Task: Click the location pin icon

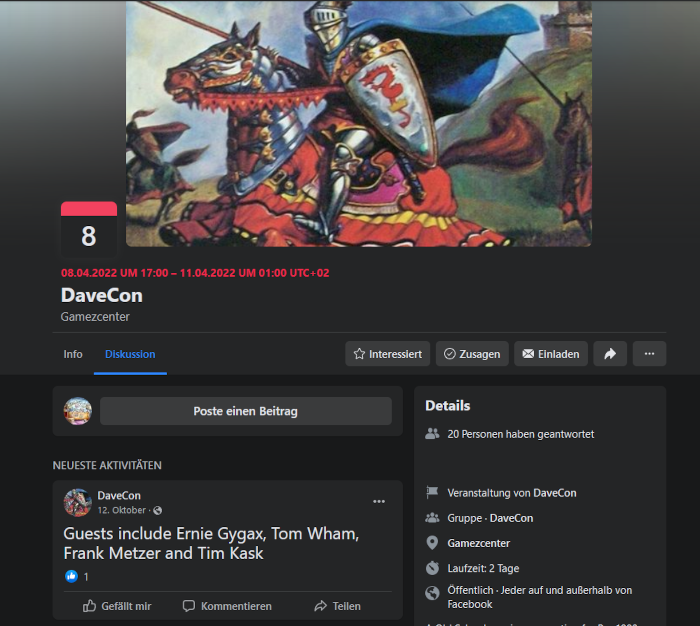Action: [x=432, y=543]
